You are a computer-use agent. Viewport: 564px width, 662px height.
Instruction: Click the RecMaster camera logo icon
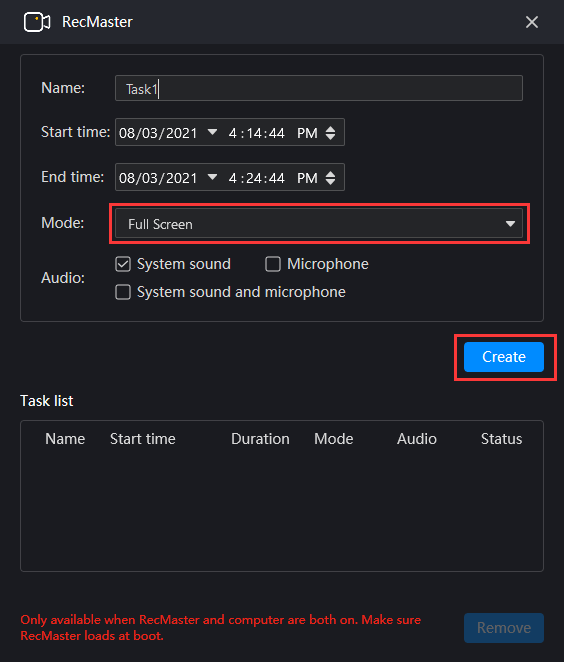(37, 22)
